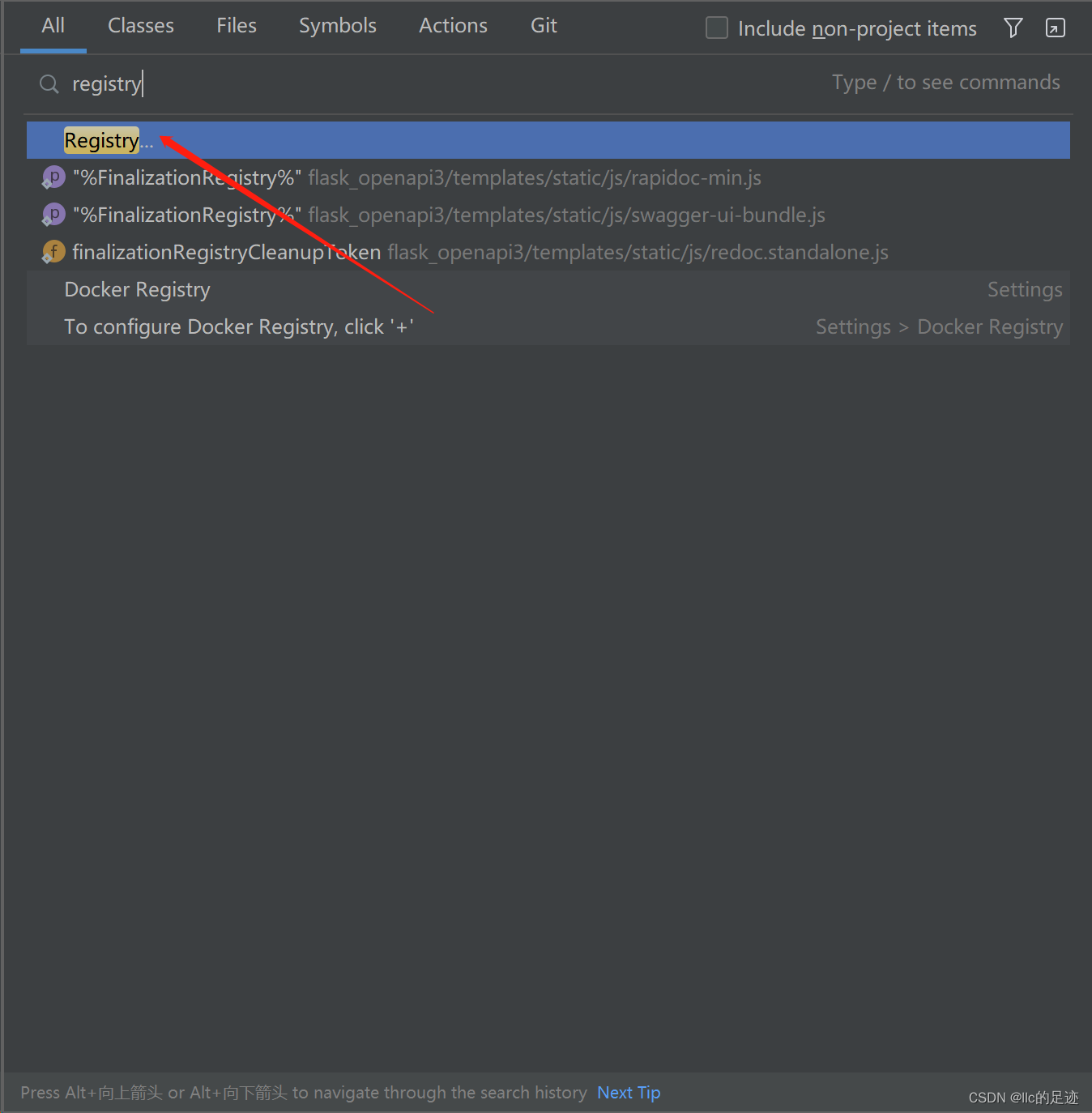
Task: Click the open-in-find-window icon top right
Action: click(x=1055, y=28)
